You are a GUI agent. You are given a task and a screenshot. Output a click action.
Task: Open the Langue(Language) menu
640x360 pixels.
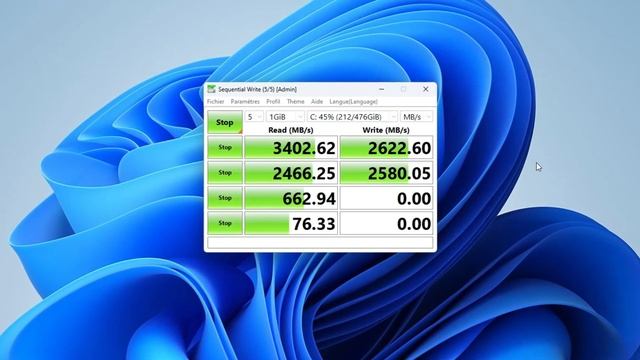pyautogui.click(x=353, y=101)
